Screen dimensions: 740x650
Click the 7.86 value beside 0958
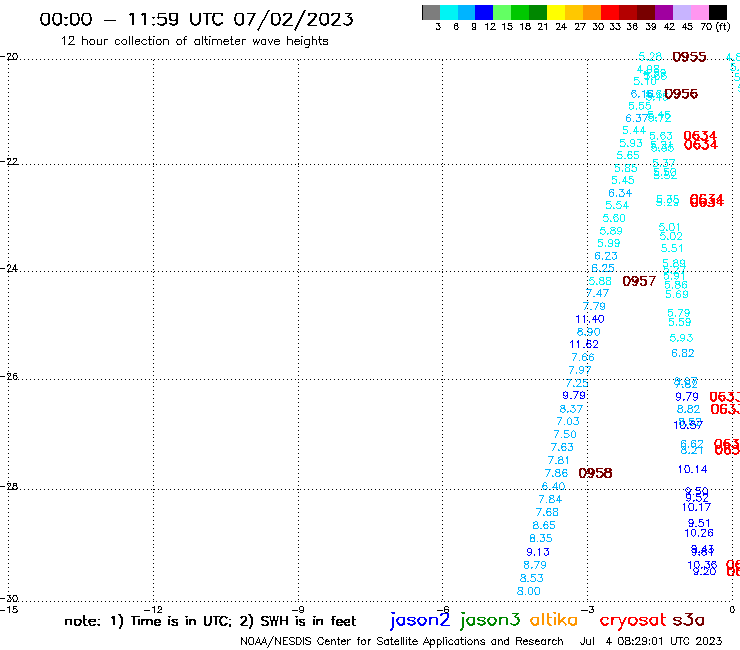click(x=556, y=473)
